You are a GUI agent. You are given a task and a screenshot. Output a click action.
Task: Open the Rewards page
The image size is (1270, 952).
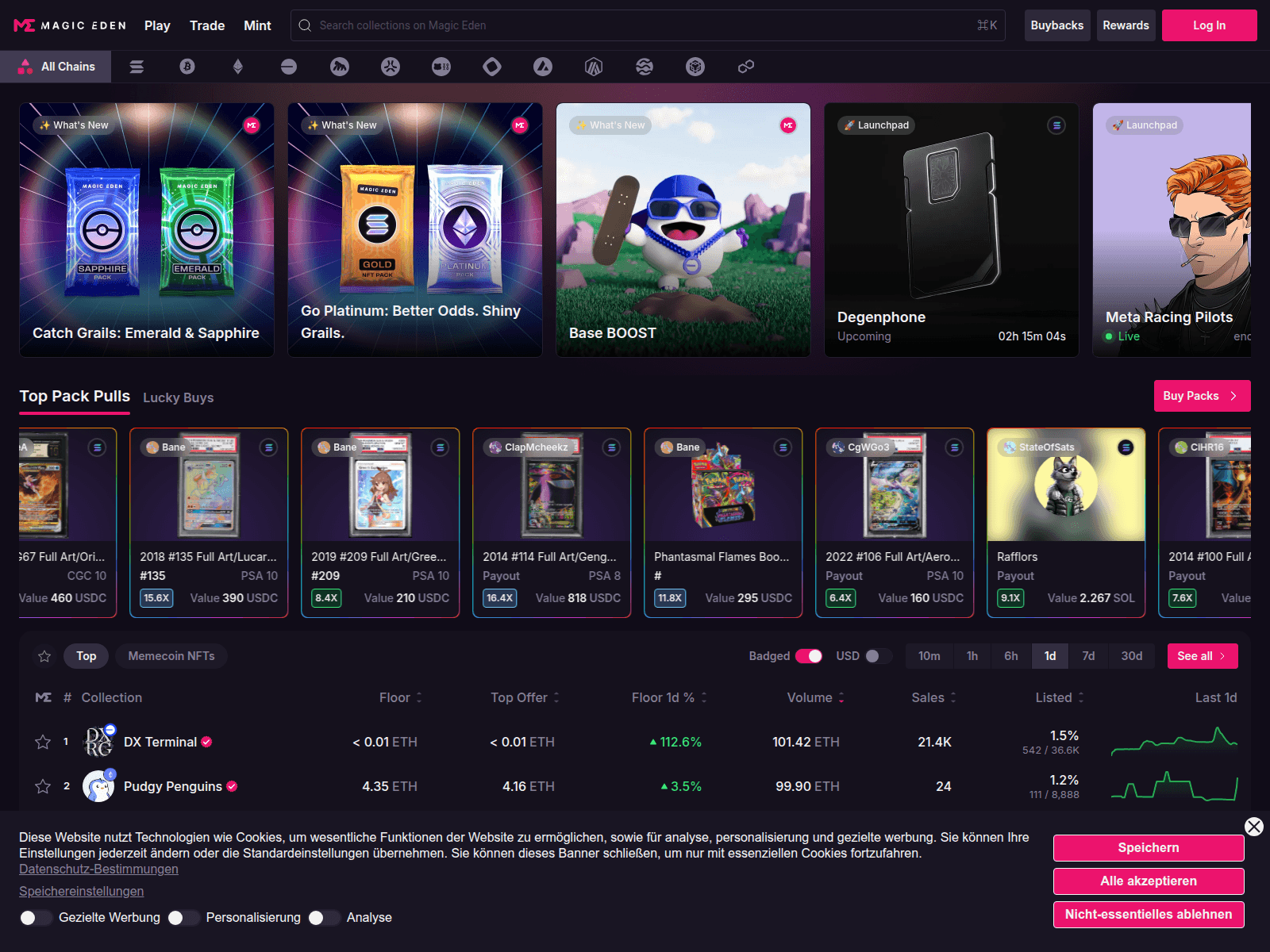1126,25
